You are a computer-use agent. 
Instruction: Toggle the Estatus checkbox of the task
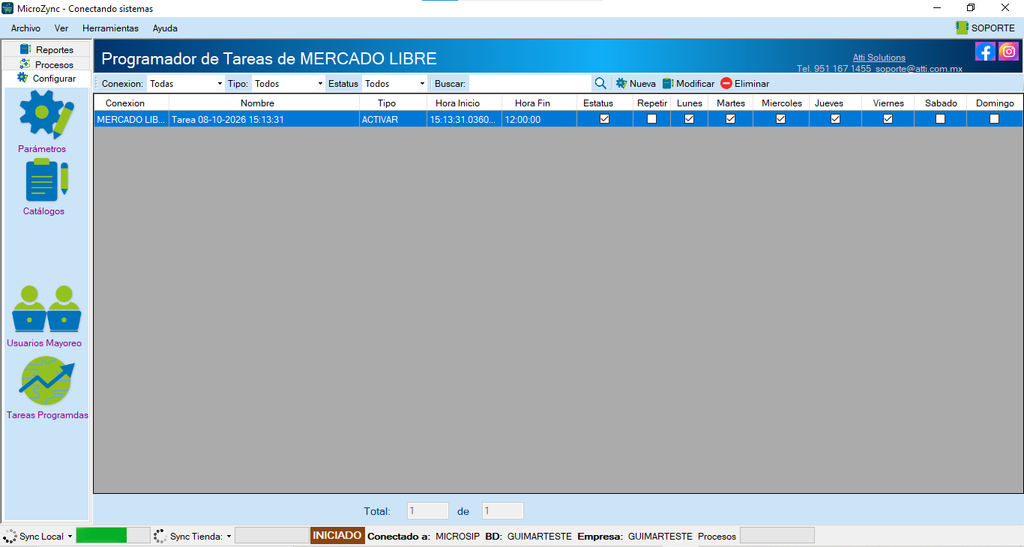click(604, 119)
